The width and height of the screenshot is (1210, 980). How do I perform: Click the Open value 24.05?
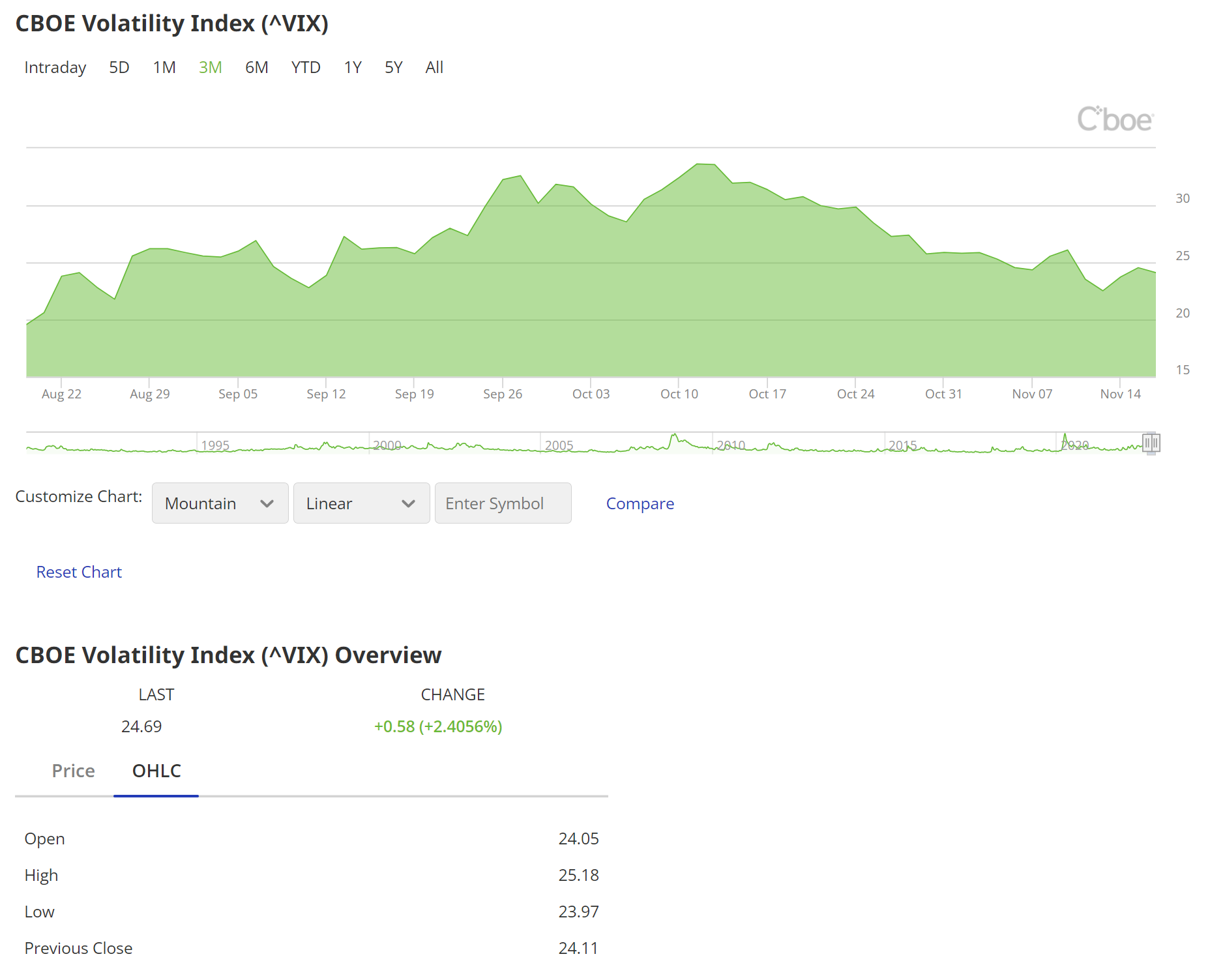578,839
